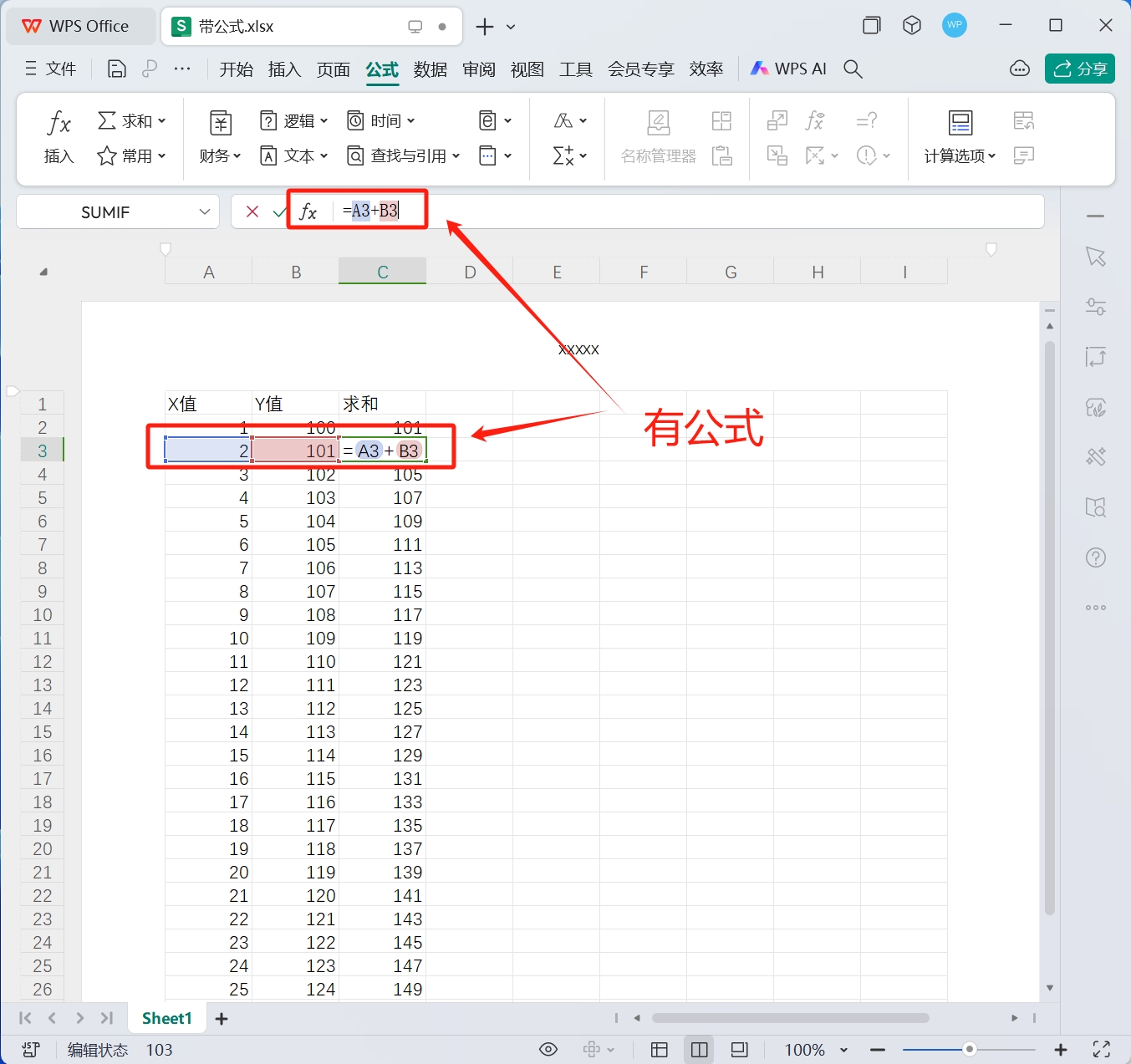Click the cursor/selection icon in right sidebar
The height and width of the screenshot is (1064, 1131).
(1095, 257)
